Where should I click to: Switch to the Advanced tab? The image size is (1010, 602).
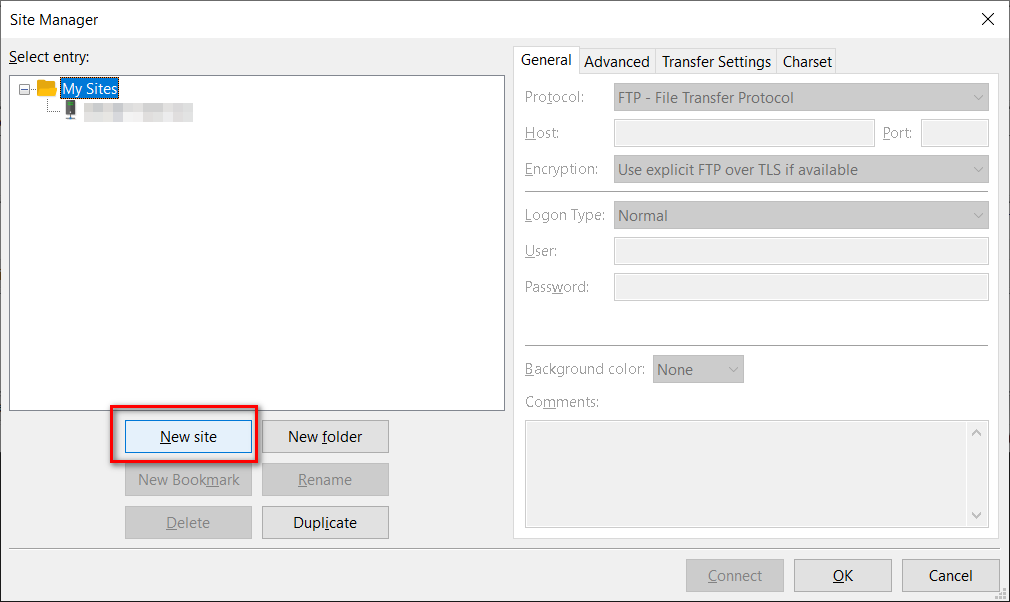click(x=616, y=62)
